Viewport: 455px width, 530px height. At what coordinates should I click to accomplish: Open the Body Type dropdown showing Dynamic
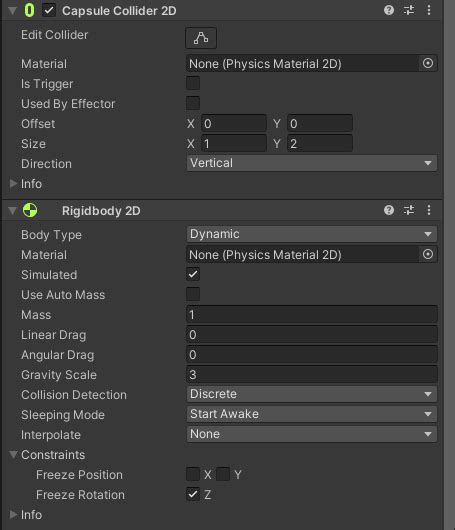tap(311, 234)
